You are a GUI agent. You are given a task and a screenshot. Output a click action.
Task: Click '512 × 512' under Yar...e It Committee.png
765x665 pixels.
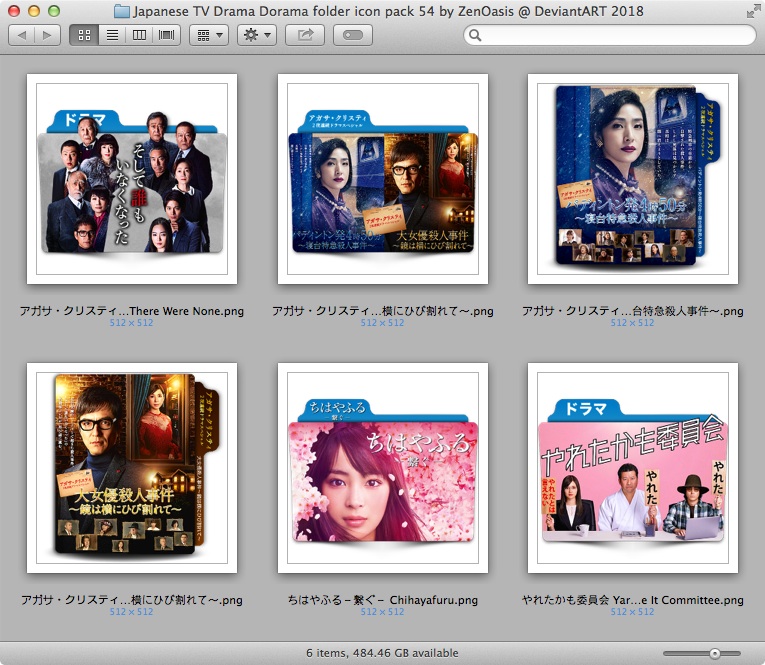click(633, 612)
